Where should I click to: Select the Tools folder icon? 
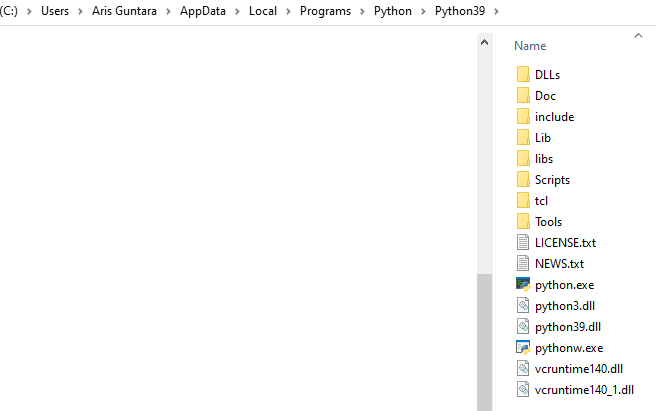(523, 221)
